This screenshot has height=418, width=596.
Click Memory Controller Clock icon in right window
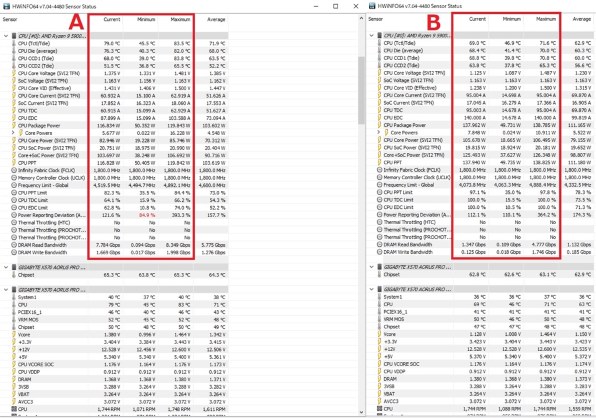pyautogui.click(x=379, y=177)
